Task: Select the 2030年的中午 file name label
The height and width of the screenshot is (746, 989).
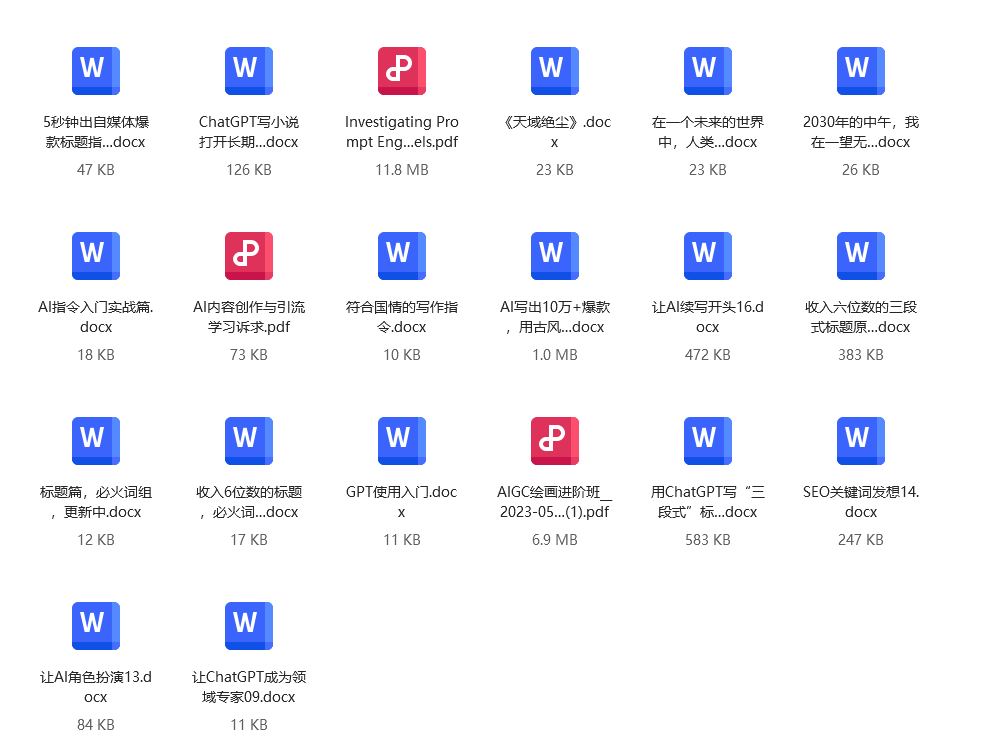Action: tap(860, 132)
